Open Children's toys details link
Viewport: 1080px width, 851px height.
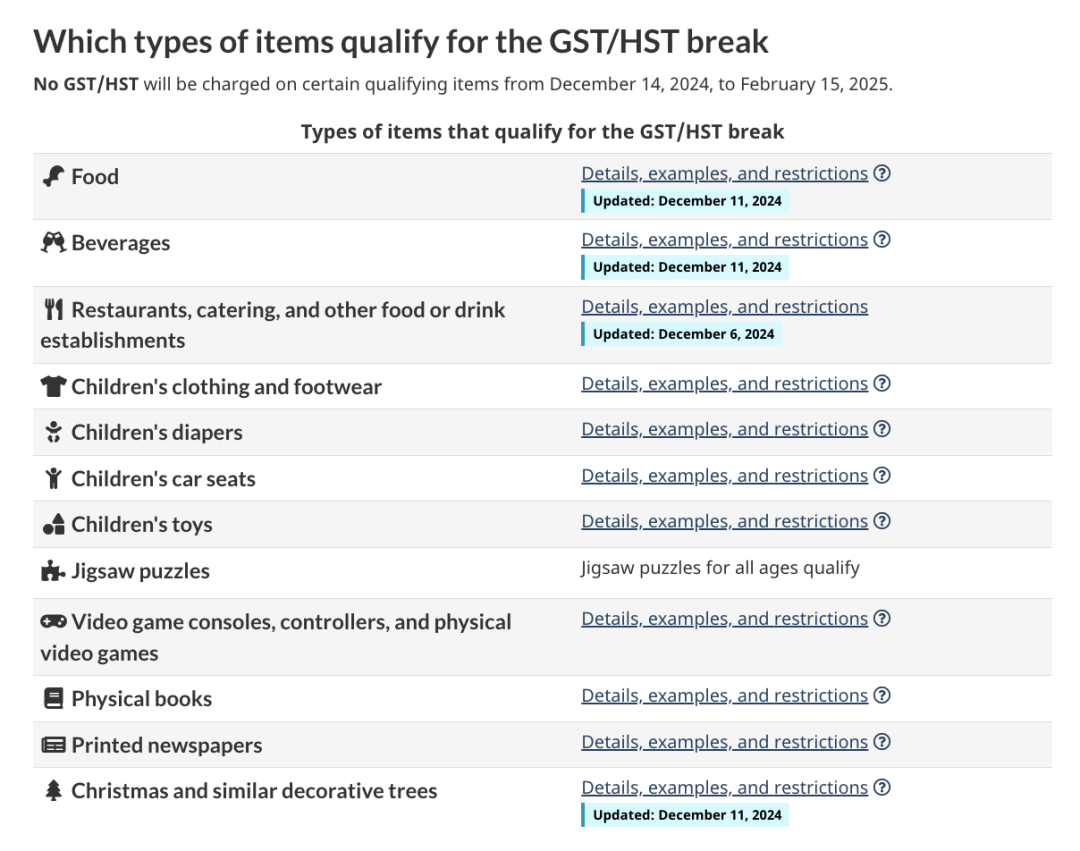pos(724,521)
